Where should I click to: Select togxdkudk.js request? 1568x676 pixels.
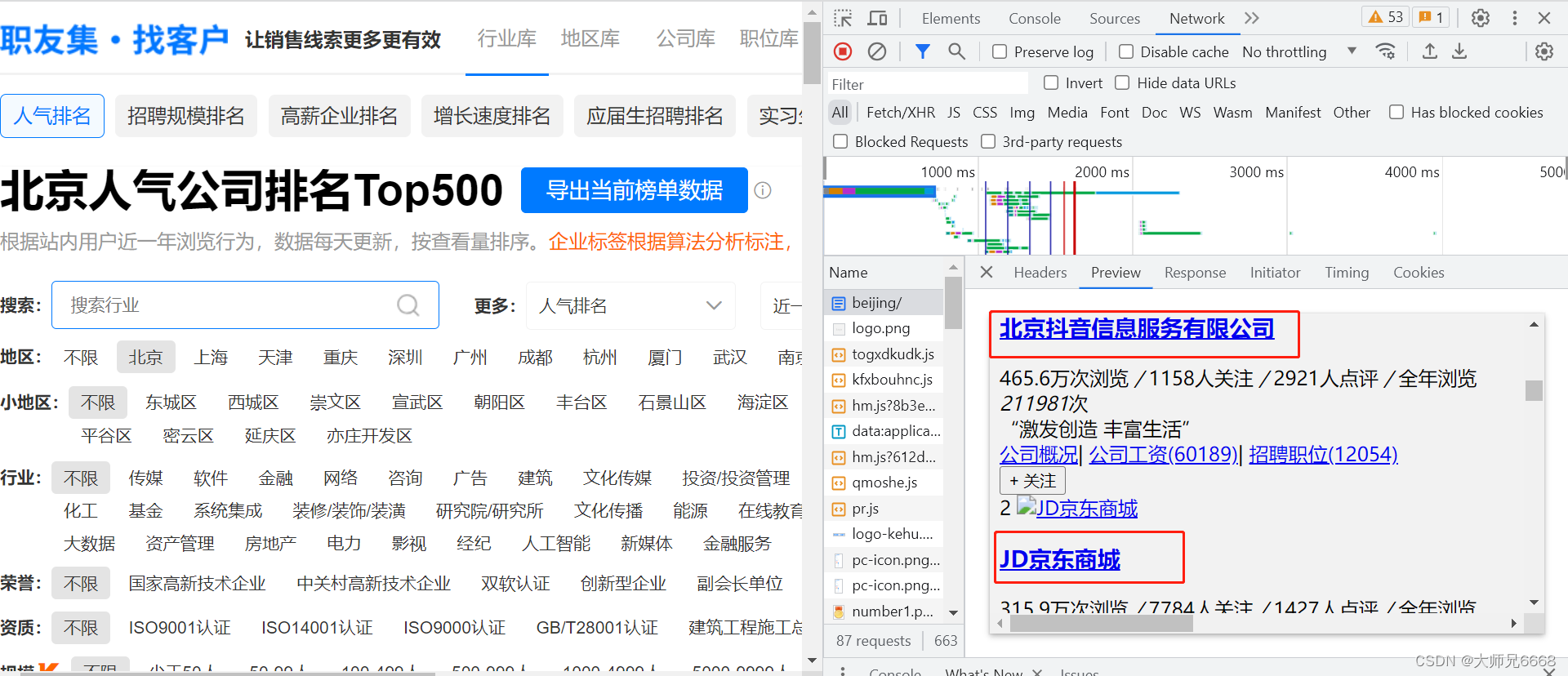[884, 354]
